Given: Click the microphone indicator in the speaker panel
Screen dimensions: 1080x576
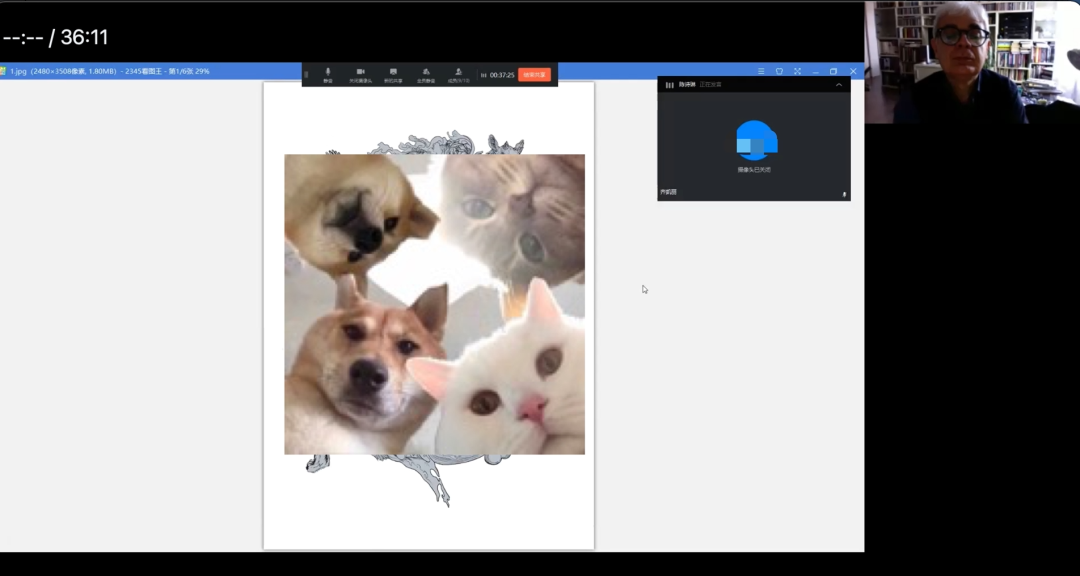Looking at the screenshot, I should click(x=844, y=194).
